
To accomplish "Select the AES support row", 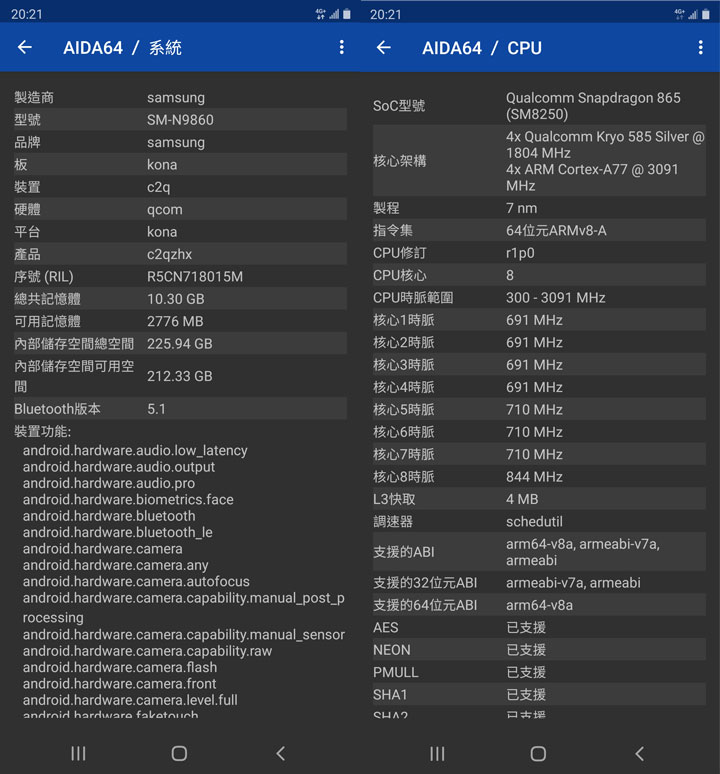I will [x=539, y=627].
